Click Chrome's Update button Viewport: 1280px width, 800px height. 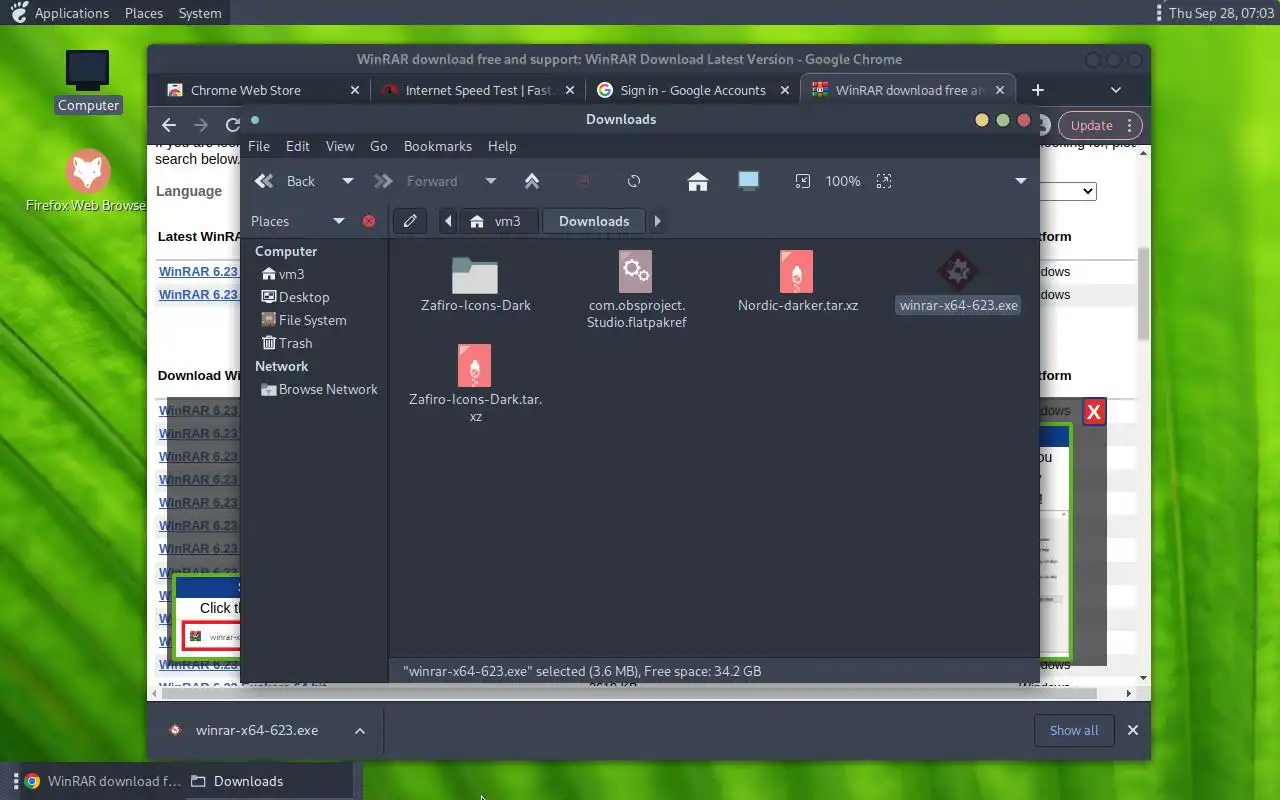[1091, 125]
